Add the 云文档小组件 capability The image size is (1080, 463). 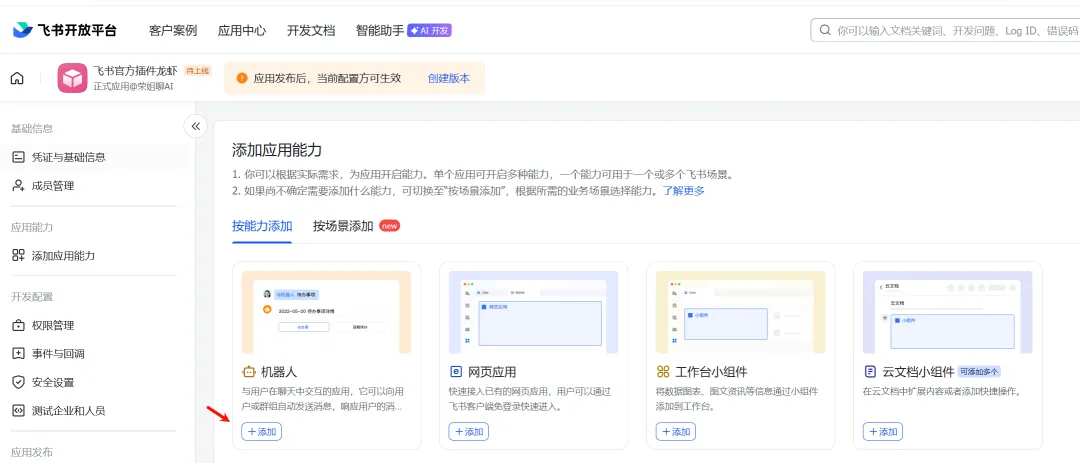pos(883,432)
